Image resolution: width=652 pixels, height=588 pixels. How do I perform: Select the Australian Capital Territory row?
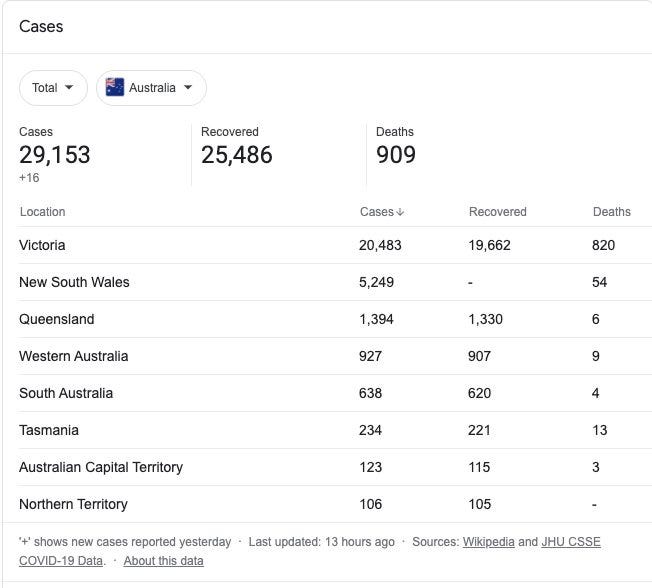pos(334,467)
